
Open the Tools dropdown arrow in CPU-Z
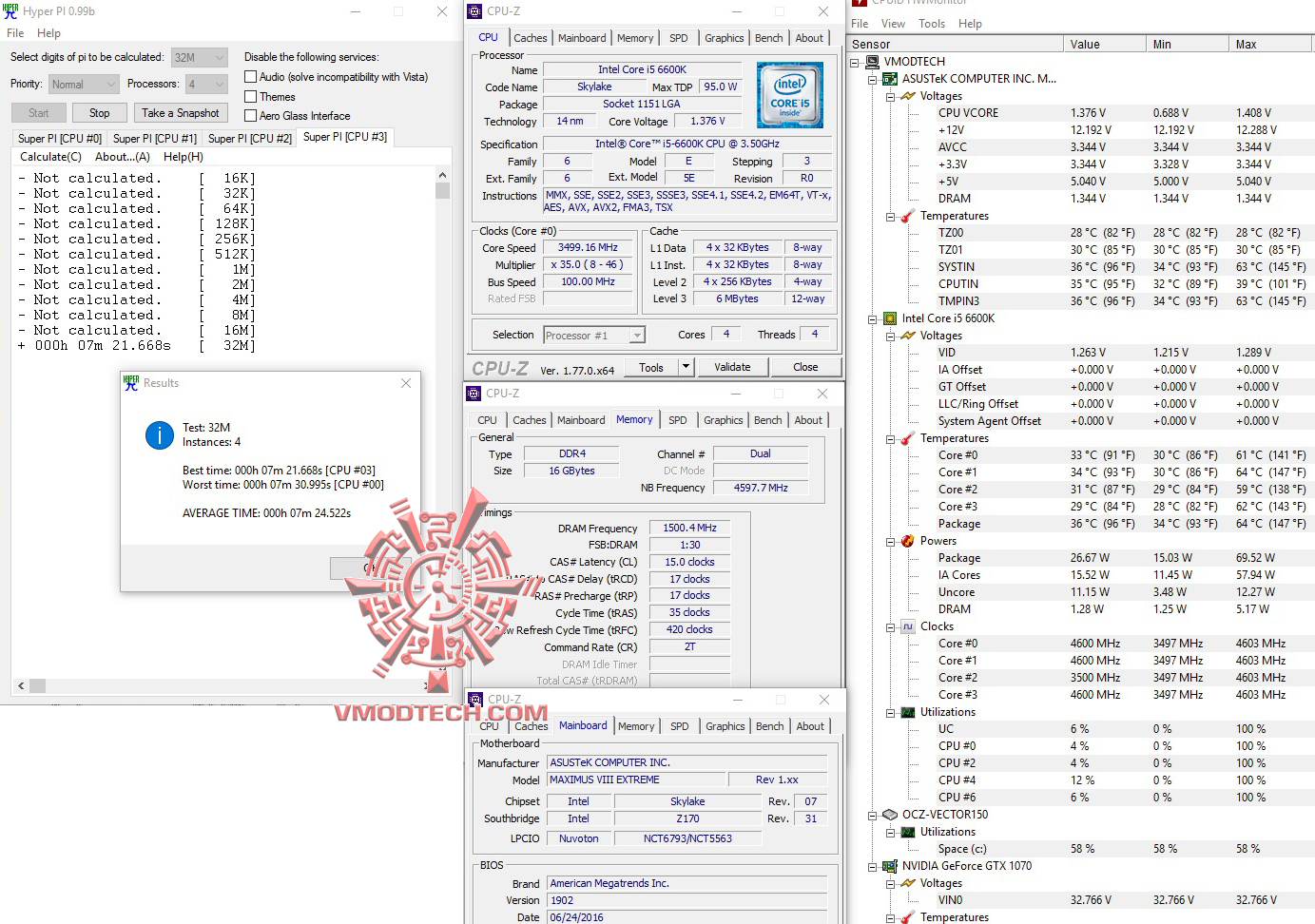686,366
